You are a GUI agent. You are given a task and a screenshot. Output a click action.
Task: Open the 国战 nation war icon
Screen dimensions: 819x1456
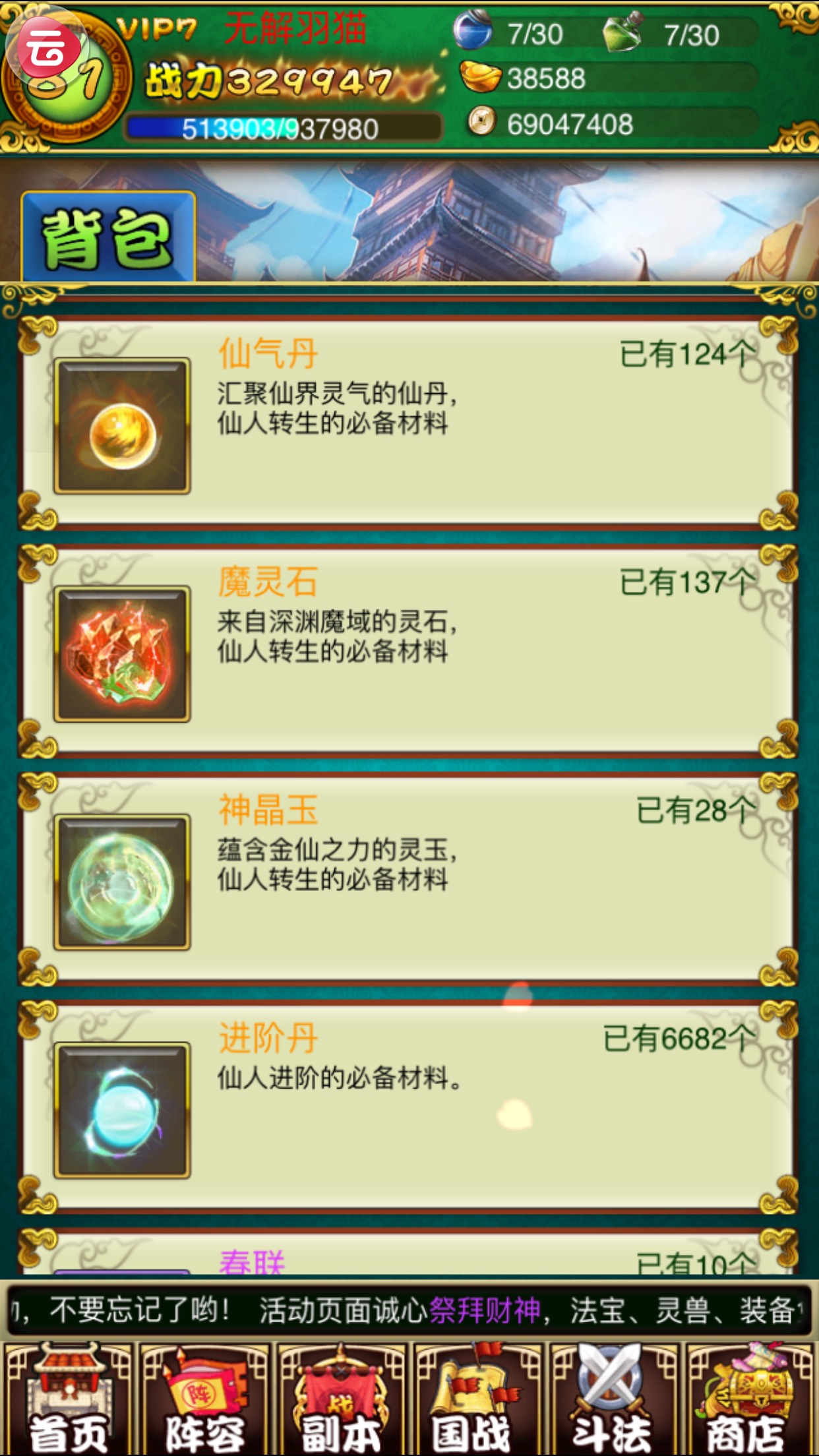pyautogui.click(x=477, y=1399)
